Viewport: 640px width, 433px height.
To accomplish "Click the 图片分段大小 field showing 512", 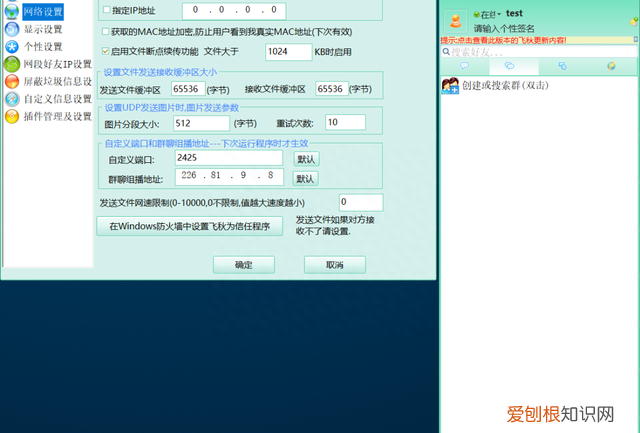I will 201,123.
